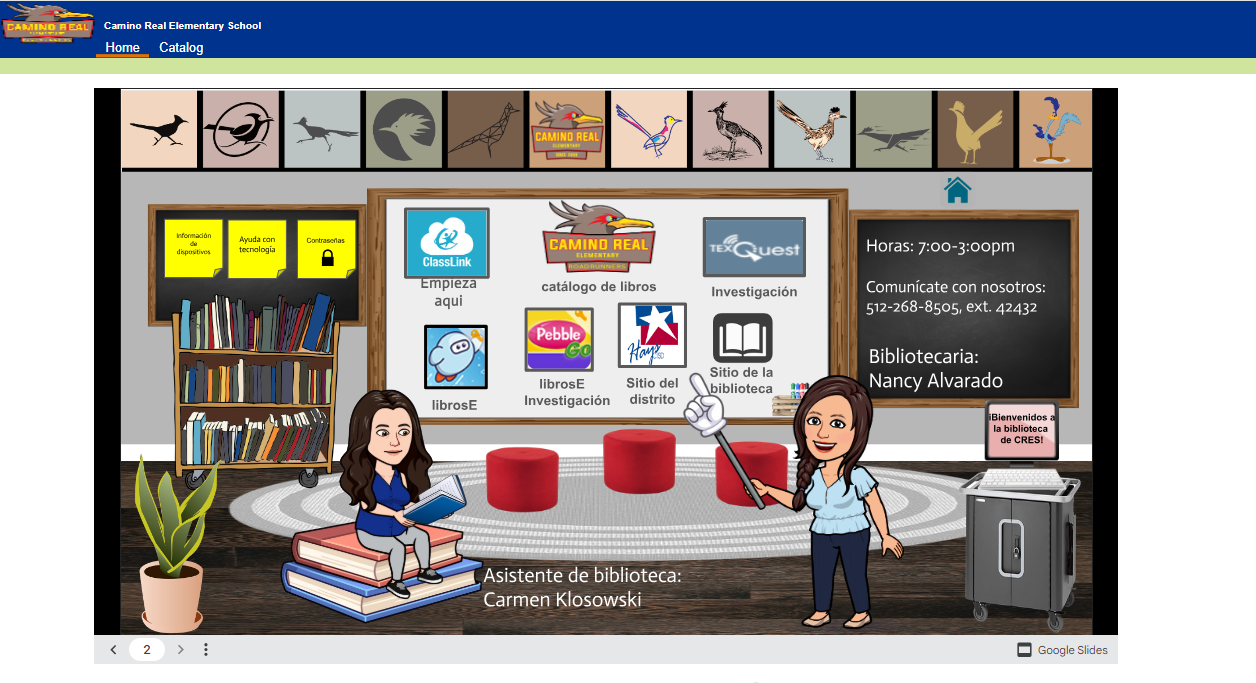Click the librosE label under the robot icon
This screenshot has height=683, width=1256.
[x=454, y=405]
